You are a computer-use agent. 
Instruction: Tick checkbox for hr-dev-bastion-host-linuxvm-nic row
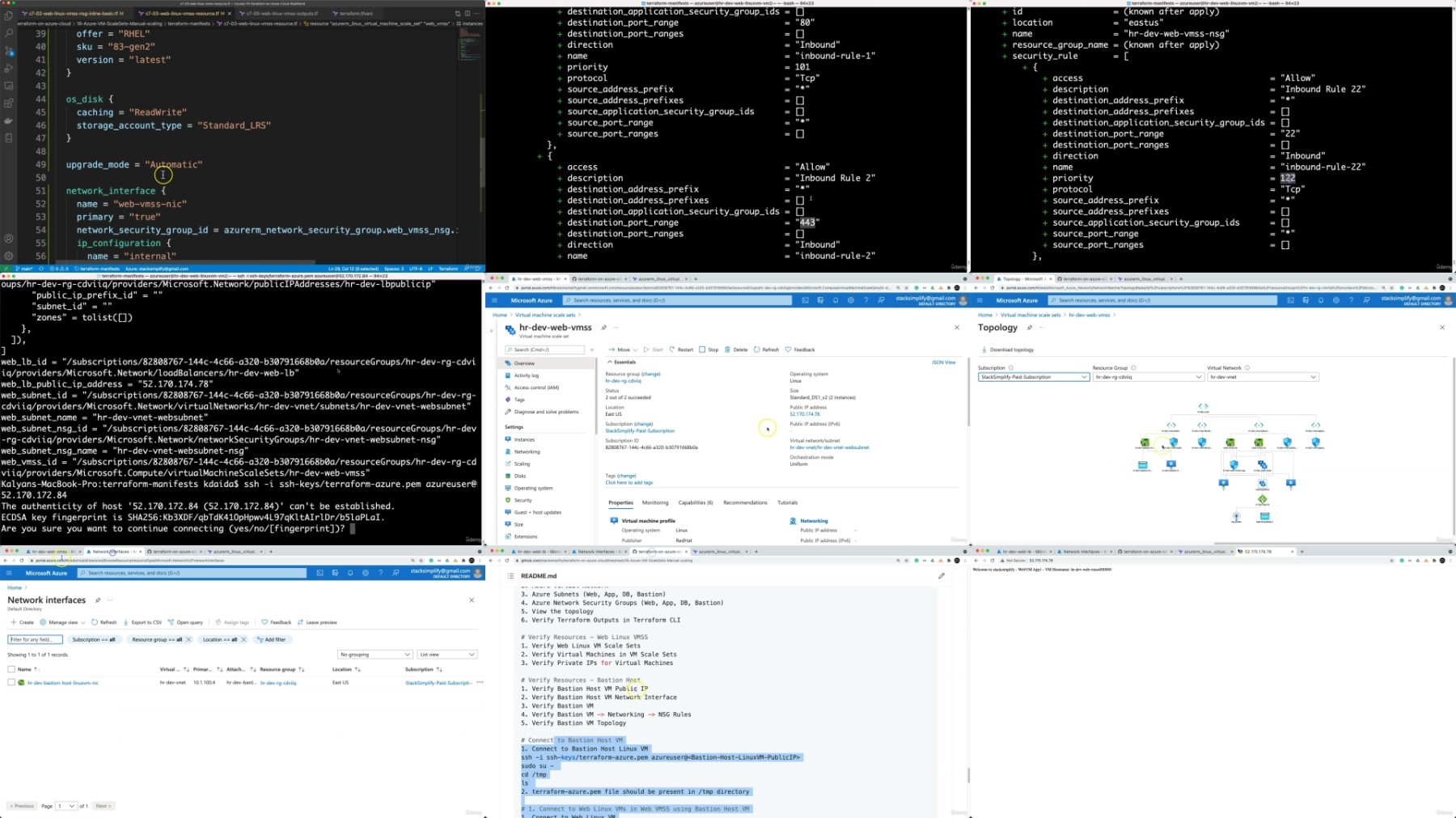click(x=11, y=682)
